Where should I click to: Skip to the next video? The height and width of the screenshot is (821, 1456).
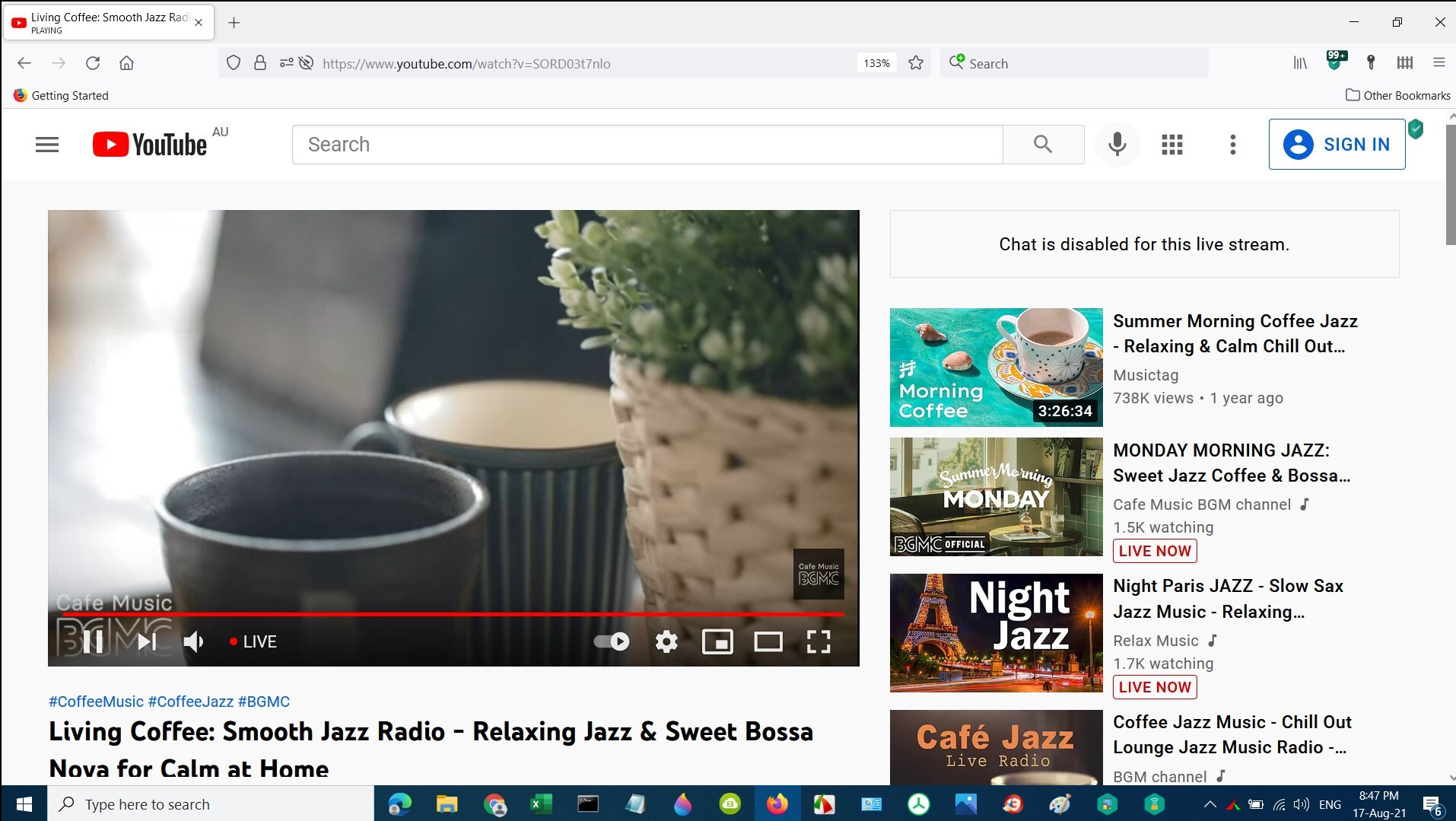147,641
